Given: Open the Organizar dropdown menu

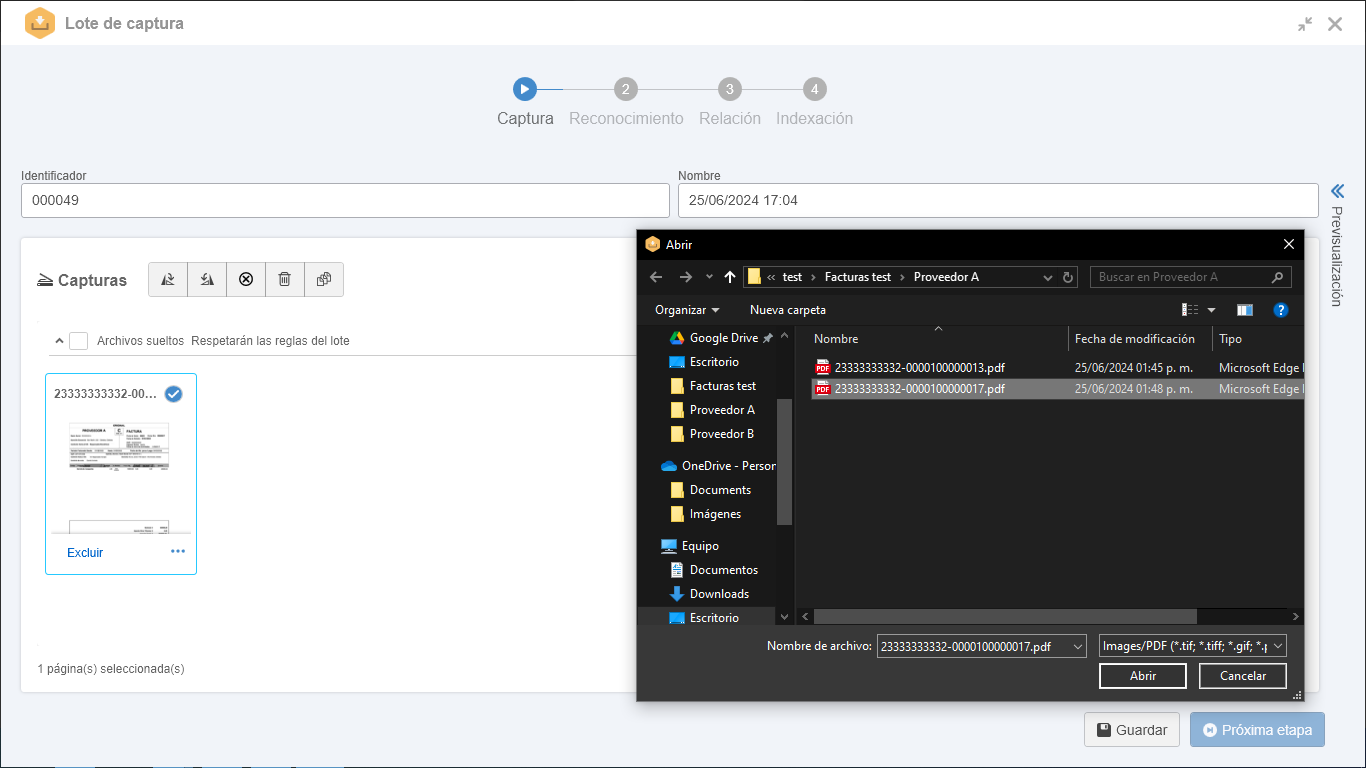Looking at the screenshot, I should [687, 310].
